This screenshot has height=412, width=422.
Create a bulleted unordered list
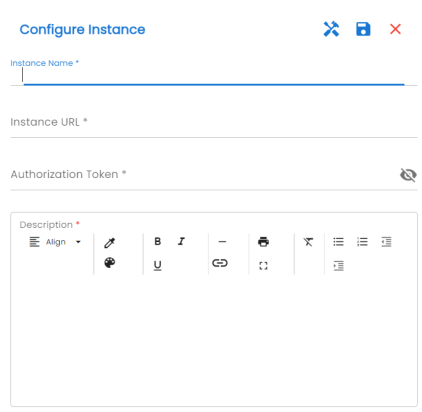tap(338, 242)
